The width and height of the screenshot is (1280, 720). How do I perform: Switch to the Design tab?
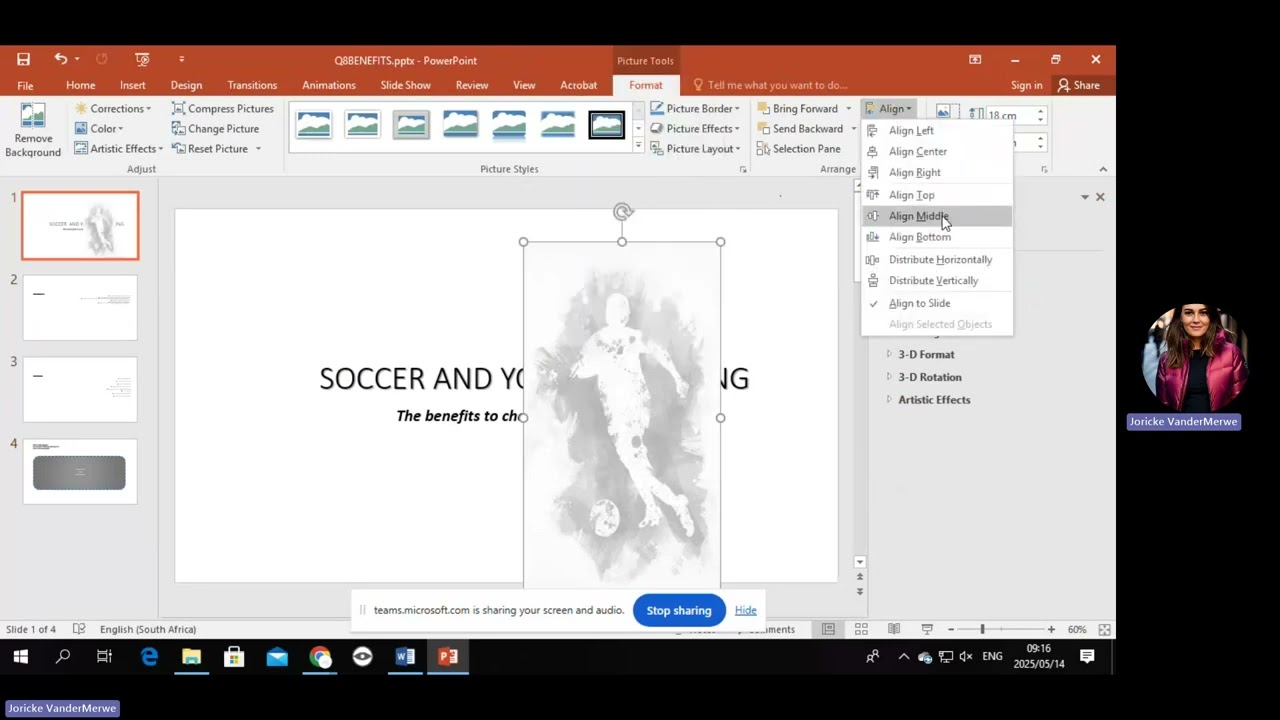(186, 85)
